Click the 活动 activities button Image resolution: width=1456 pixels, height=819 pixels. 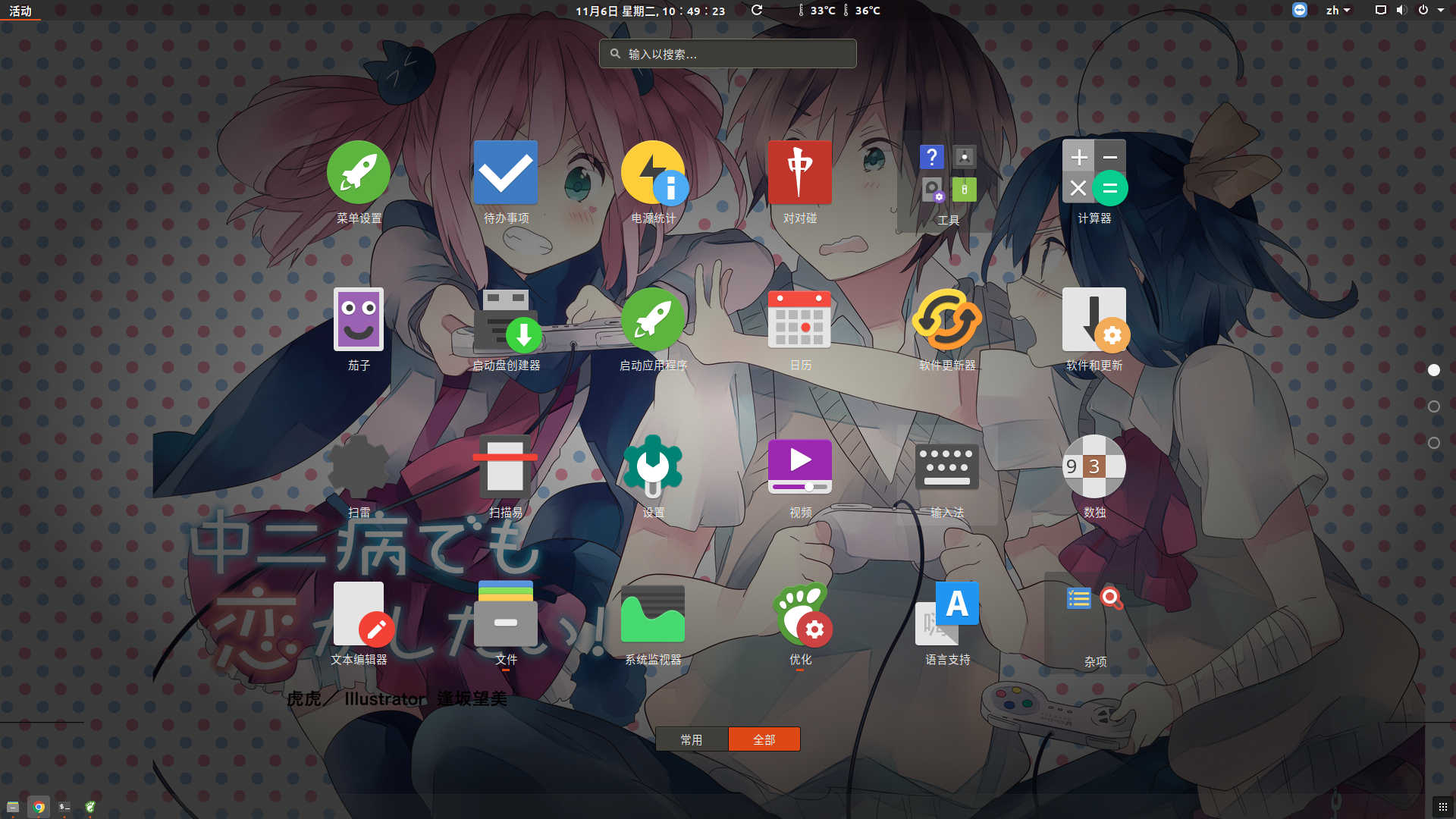[20, 11]
